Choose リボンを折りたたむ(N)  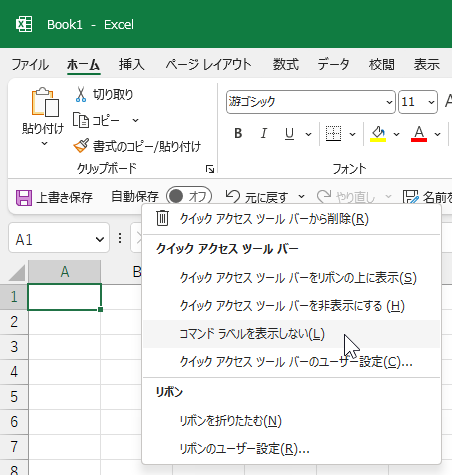292,421
